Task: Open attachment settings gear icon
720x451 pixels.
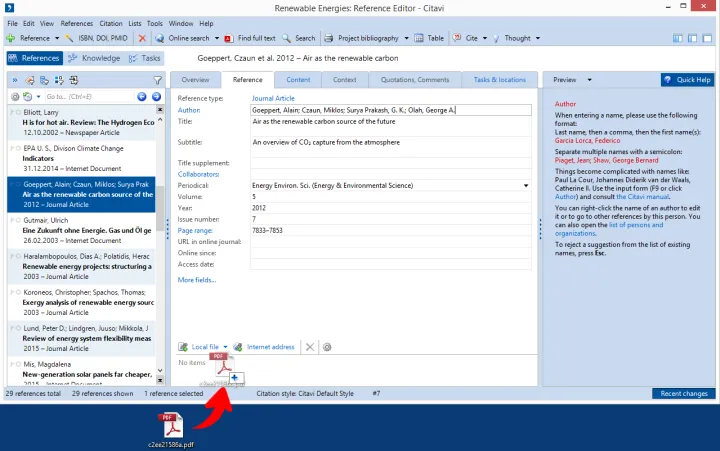Action: 327,347
